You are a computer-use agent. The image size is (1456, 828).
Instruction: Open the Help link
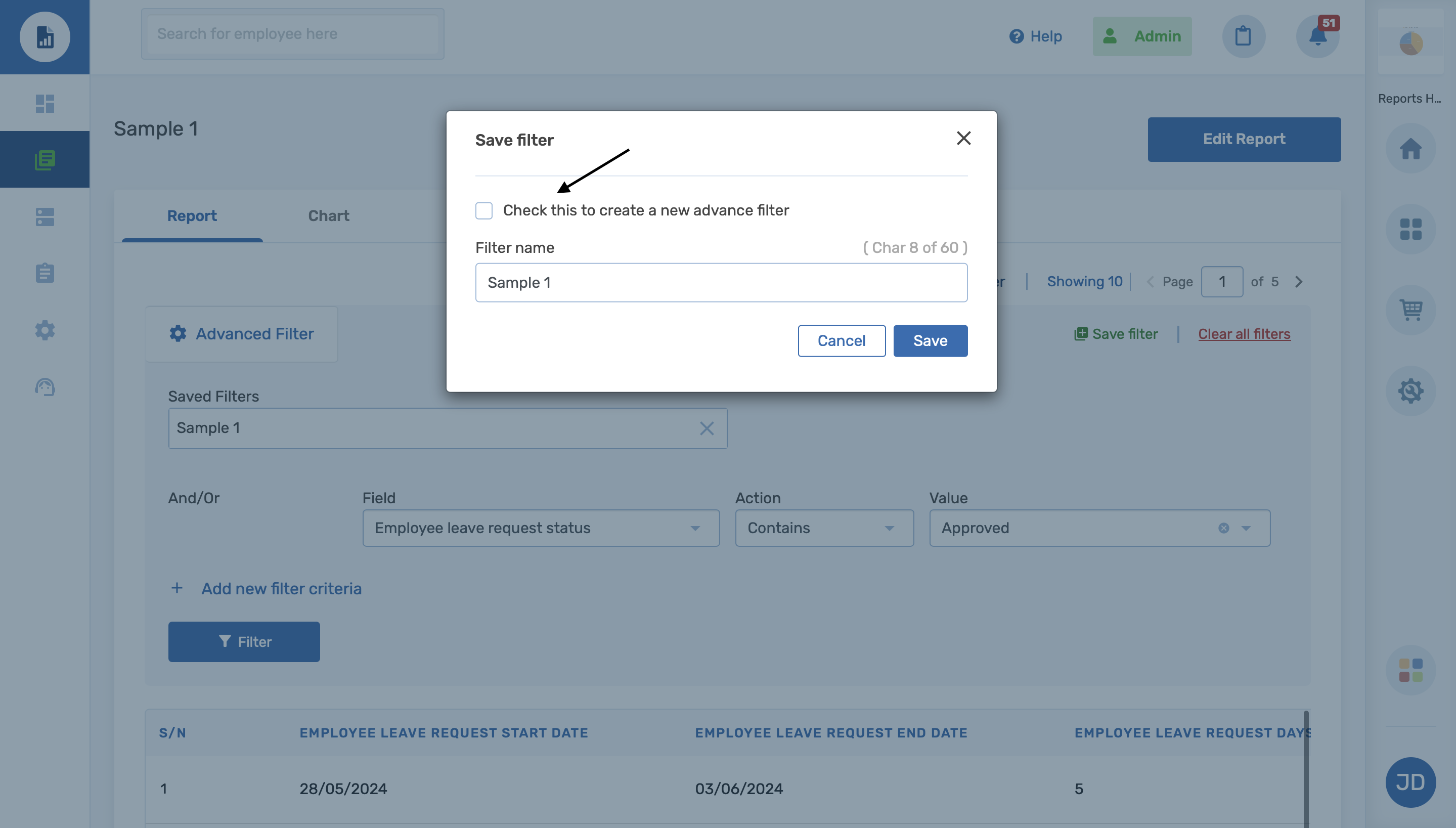(x=1035, y=36)
